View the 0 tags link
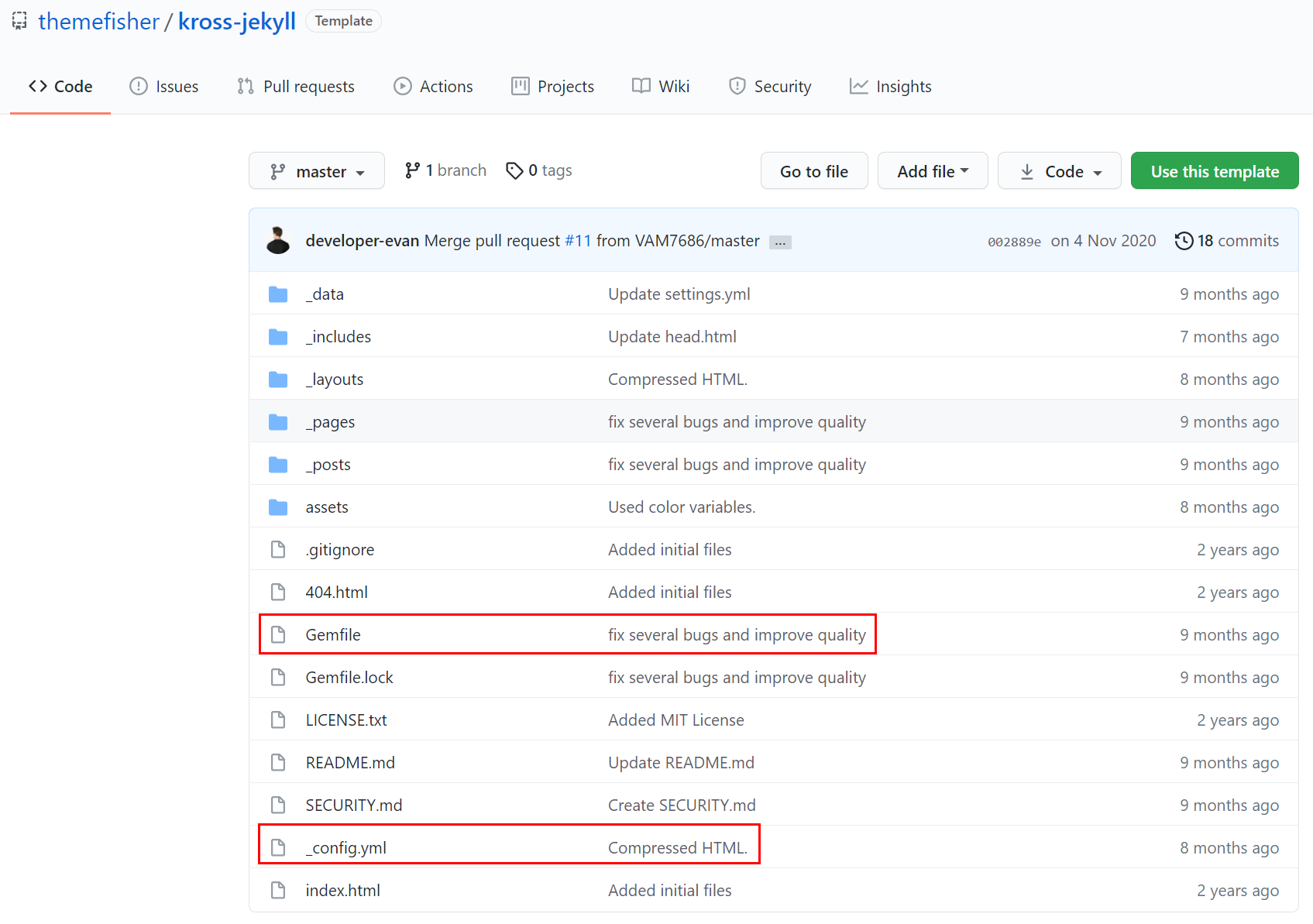The width and height of the screenshot is (1313, 924). tap(539, 170)
